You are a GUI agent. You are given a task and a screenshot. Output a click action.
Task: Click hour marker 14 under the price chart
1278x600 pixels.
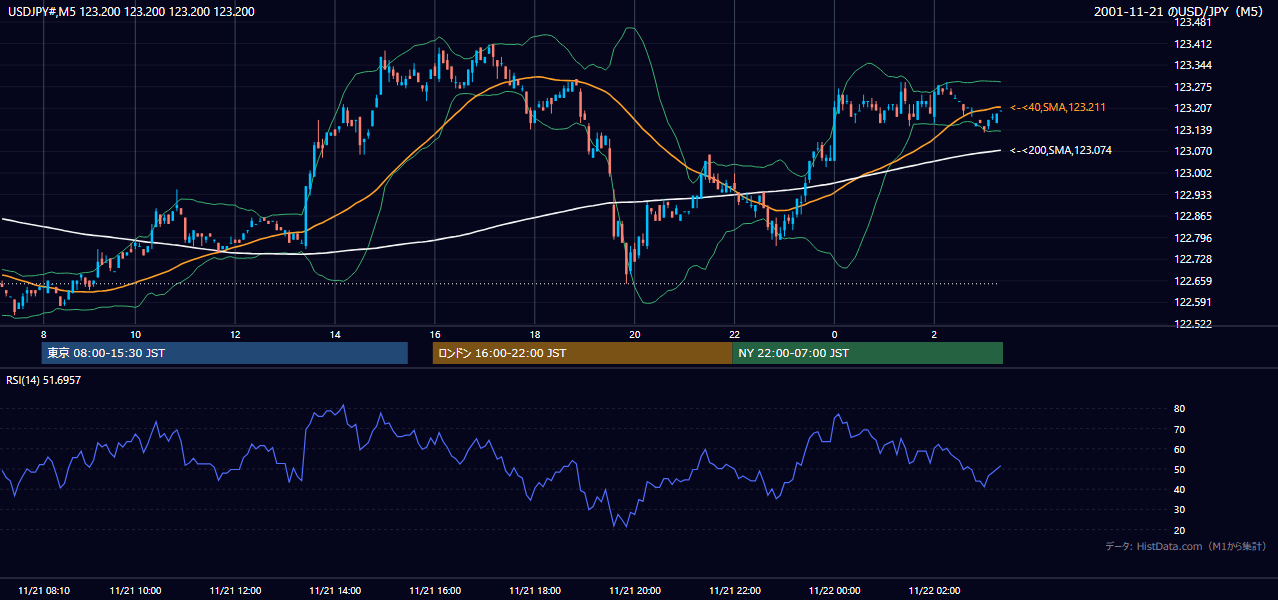click(335, 334)
